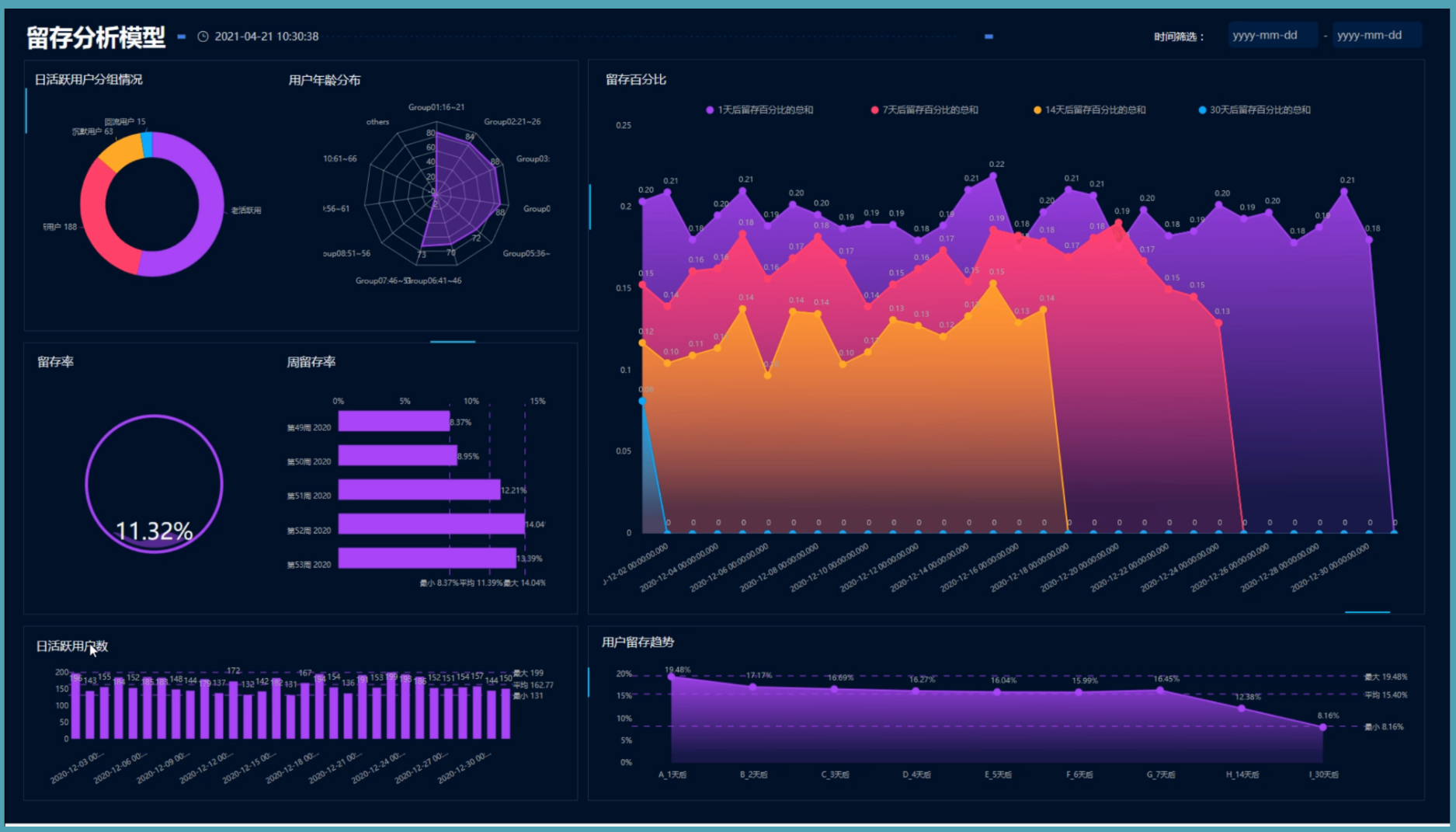This screenshot has width=1456, height=832.
Task: Click the 回流用户 15 donut label
Action: pyautogui.click(x=125, y=122)
